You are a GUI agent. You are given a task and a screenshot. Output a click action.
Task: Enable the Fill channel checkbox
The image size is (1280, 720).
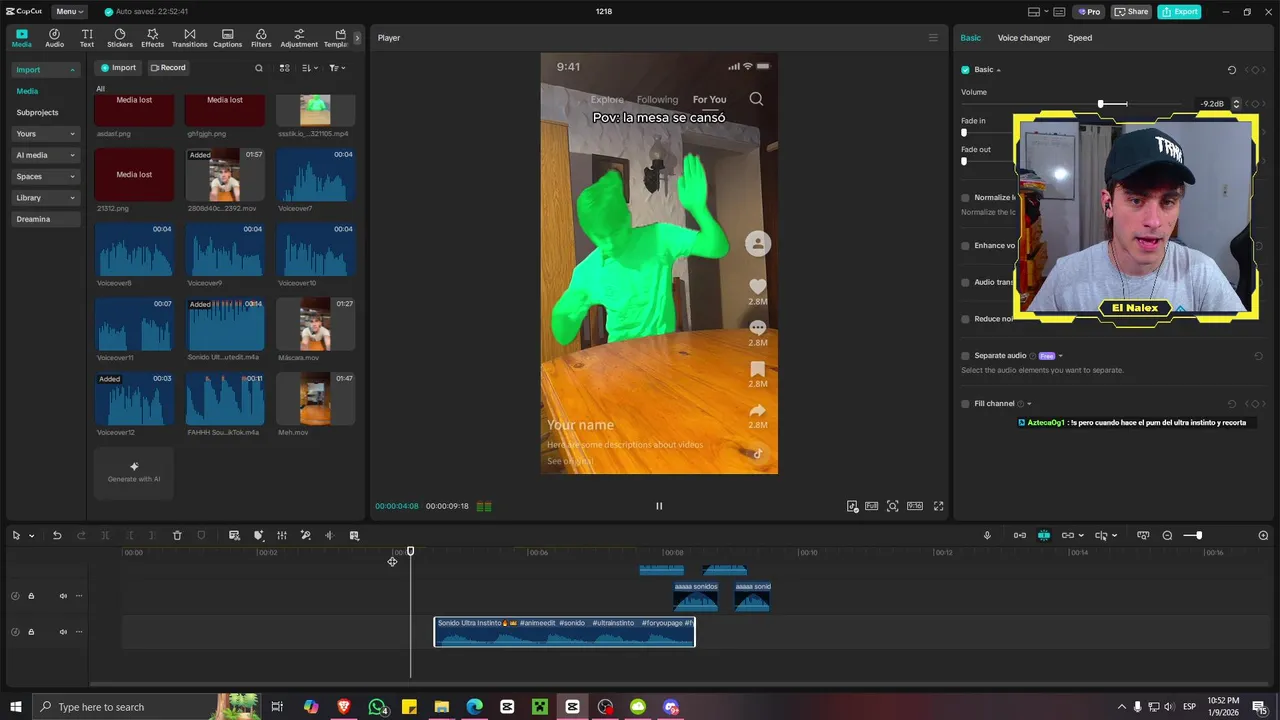point(965,404)
